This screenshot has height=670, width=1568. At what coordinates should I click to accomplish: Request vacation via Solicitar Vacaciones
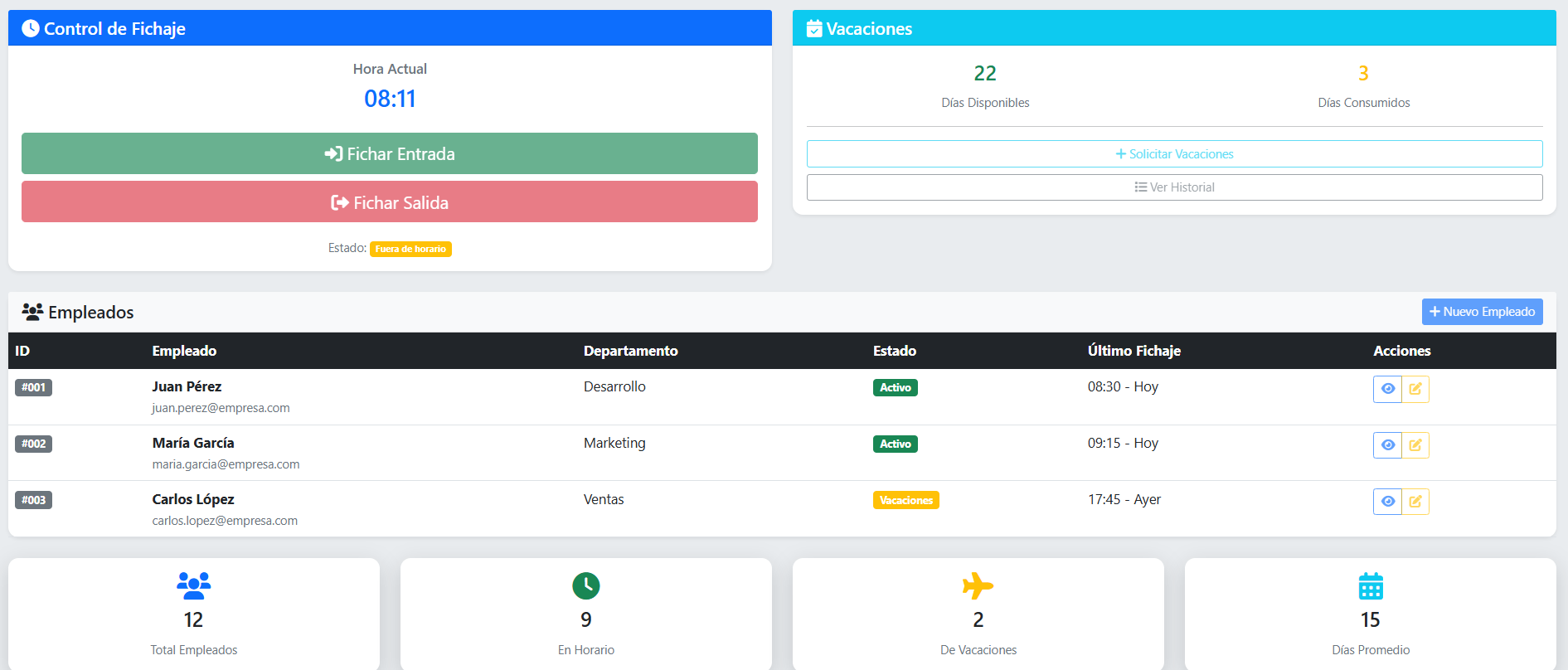point(1175,154)
